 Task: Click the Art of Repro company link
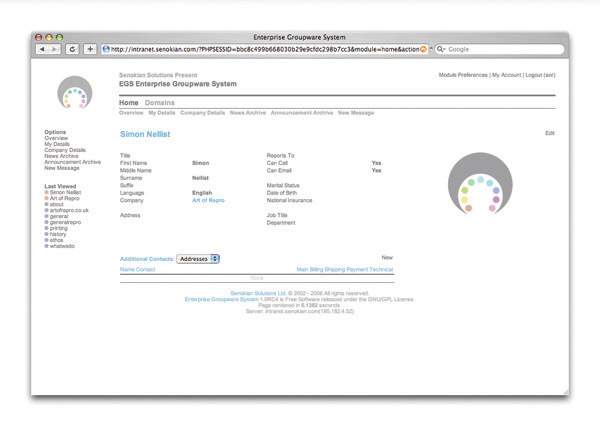(x=208, y=200)
